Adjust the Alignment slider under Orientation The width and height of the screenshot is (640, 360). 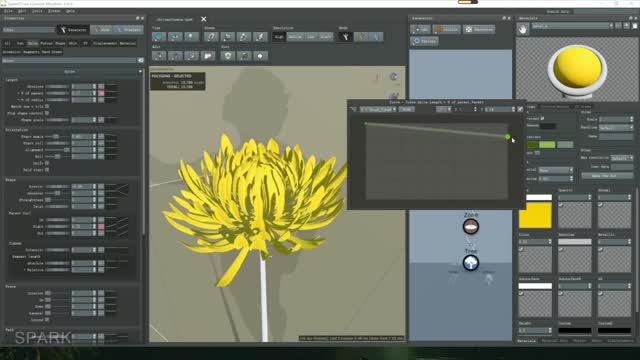pos(57,150)
